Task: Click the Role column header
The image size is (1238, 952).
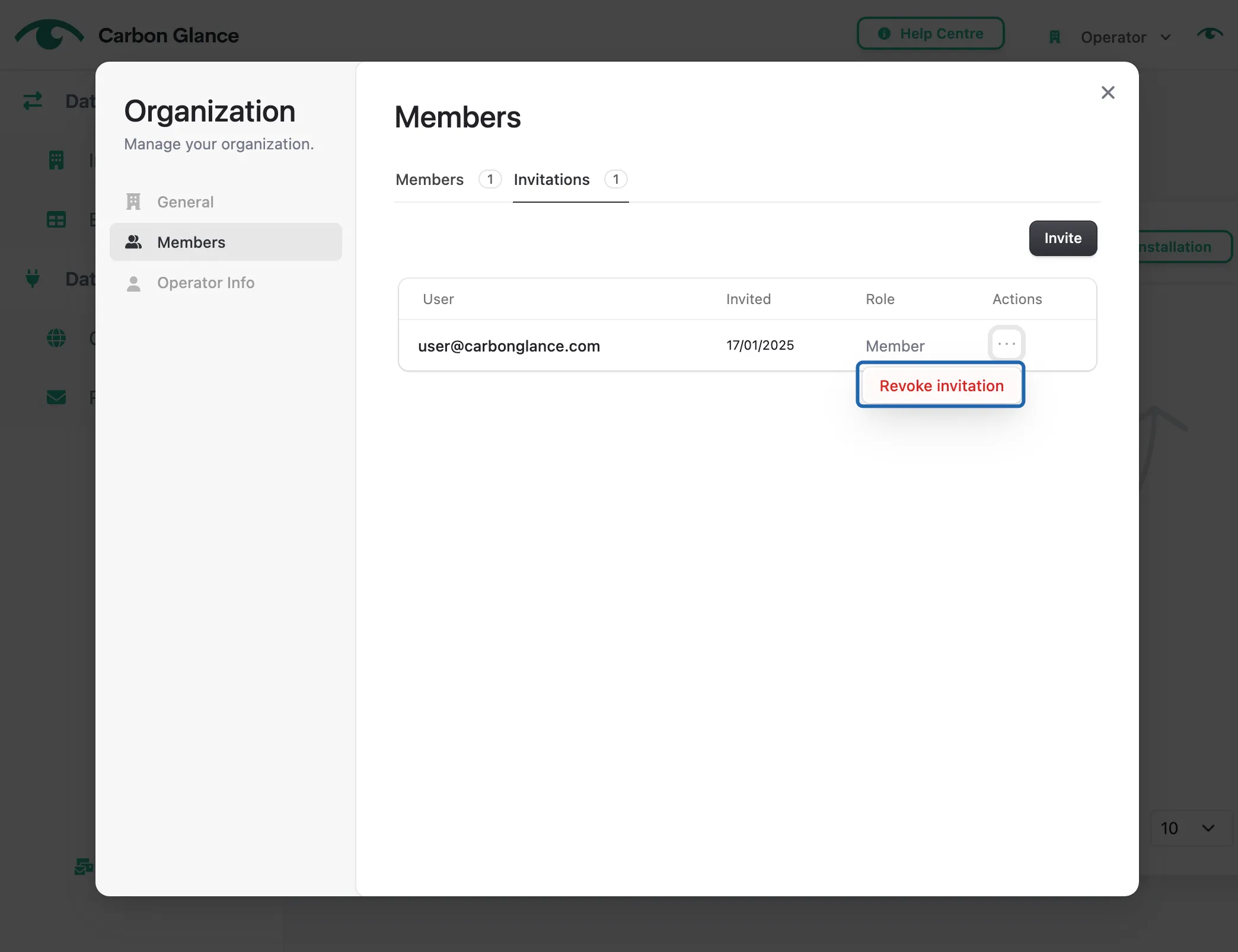Action: (x=880, y=299)
